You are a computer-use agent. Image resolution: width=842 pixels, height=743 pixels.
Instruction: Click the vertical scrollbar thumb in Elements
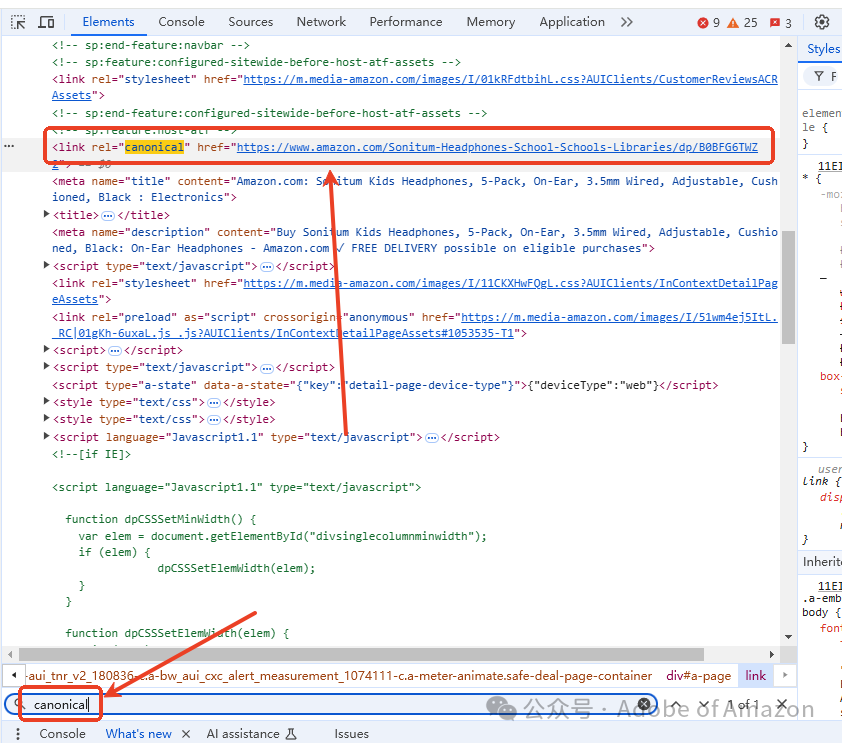[x=788, y=287]
